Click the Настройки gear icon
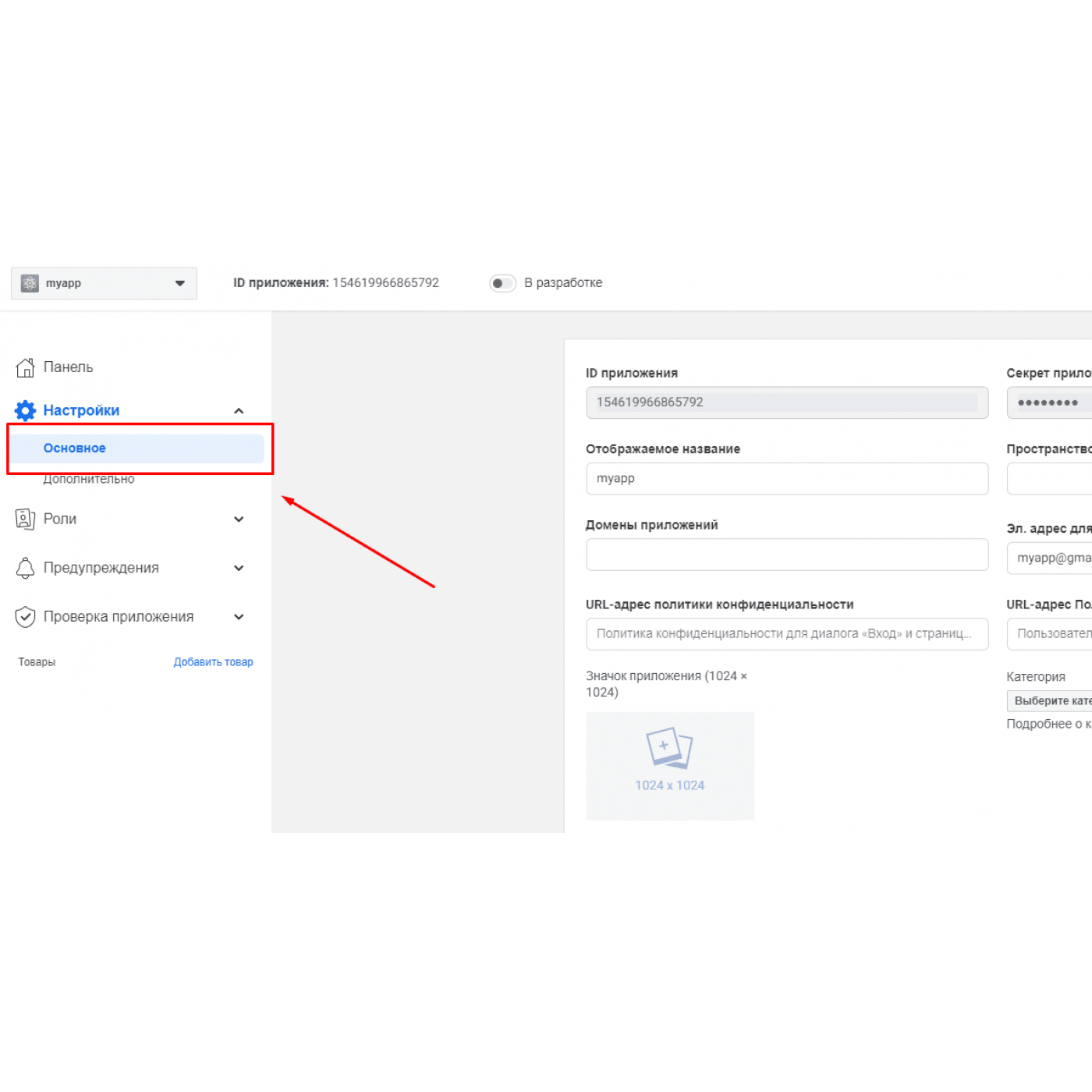 pos(25,410)
